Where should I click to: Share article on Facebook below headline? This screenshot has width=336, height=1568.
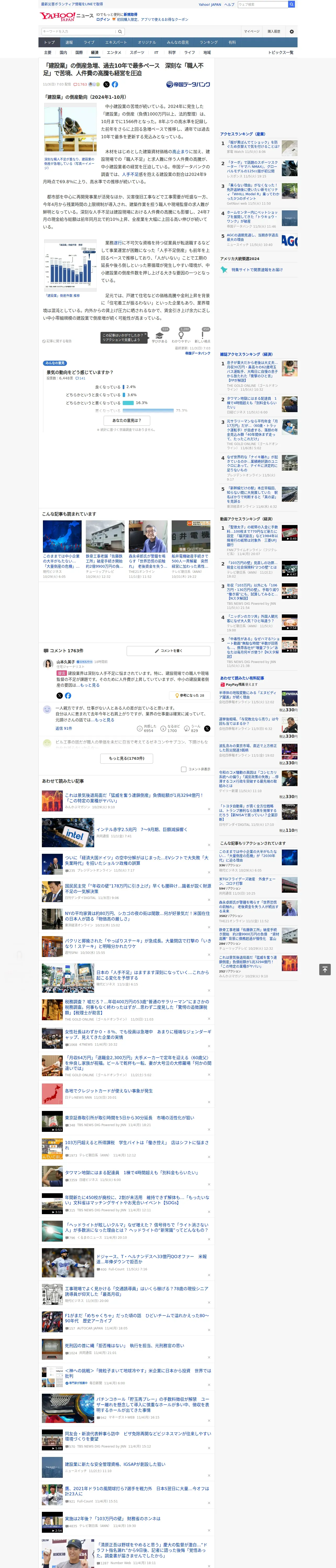[x=115, y=85]
